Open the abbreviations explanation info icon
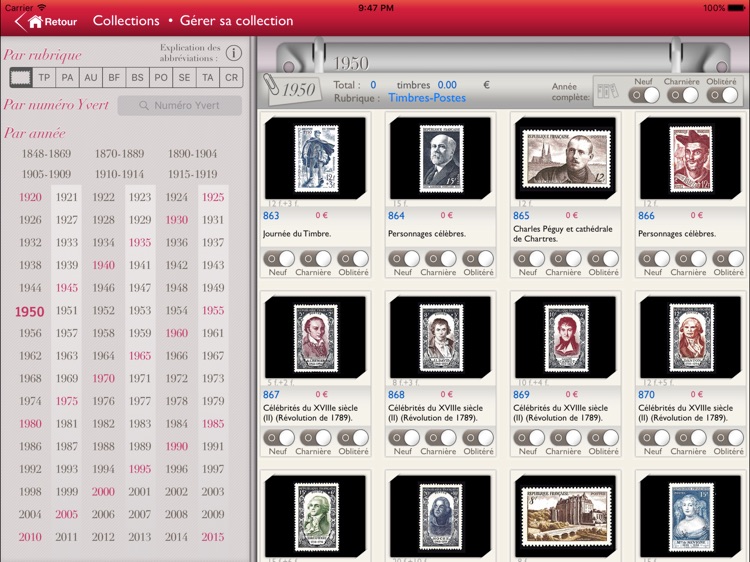The width and height of the screenshot is (750, 562). pos(234,53)
